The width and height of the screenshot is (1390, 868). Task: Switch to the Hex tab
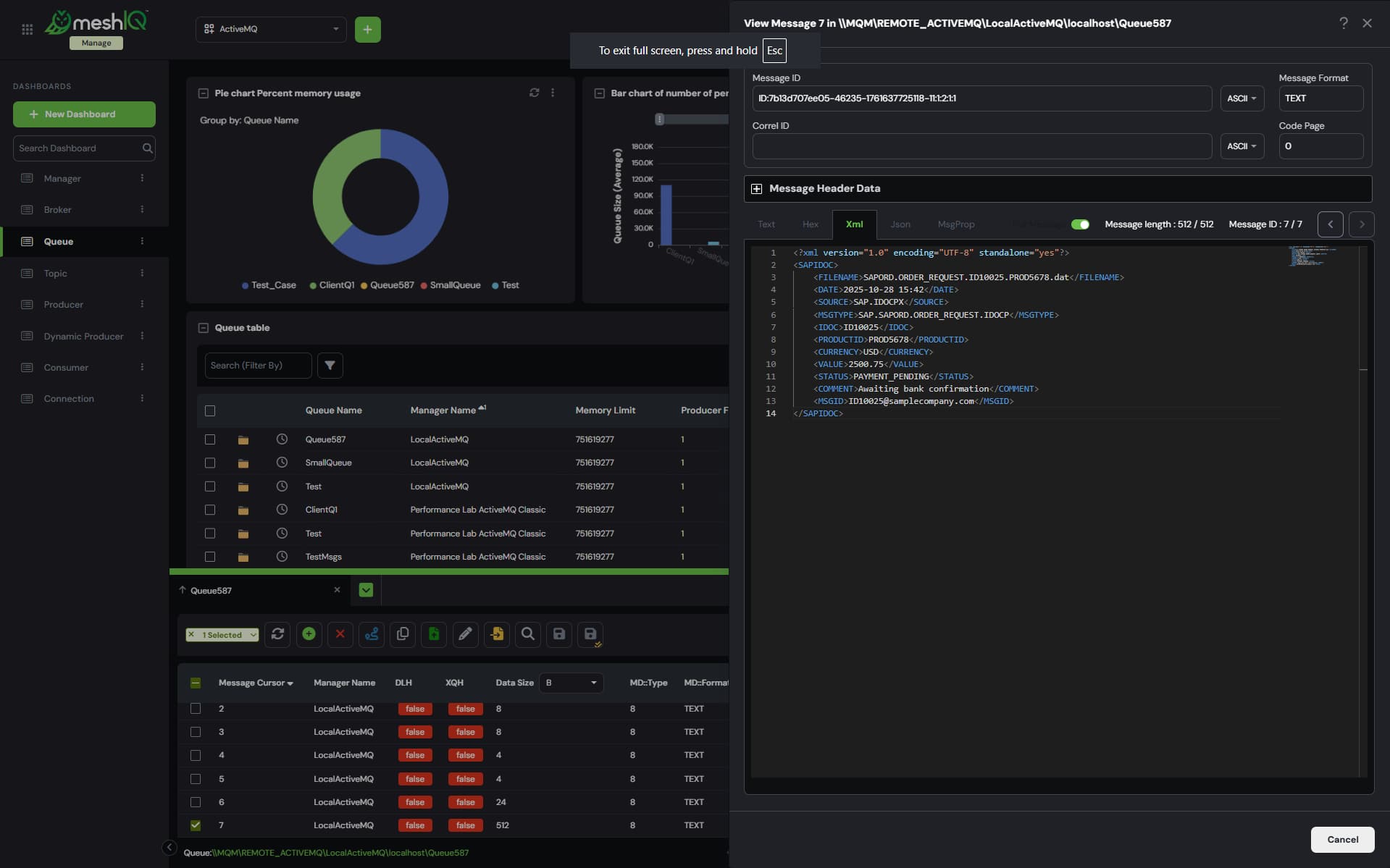810,224
